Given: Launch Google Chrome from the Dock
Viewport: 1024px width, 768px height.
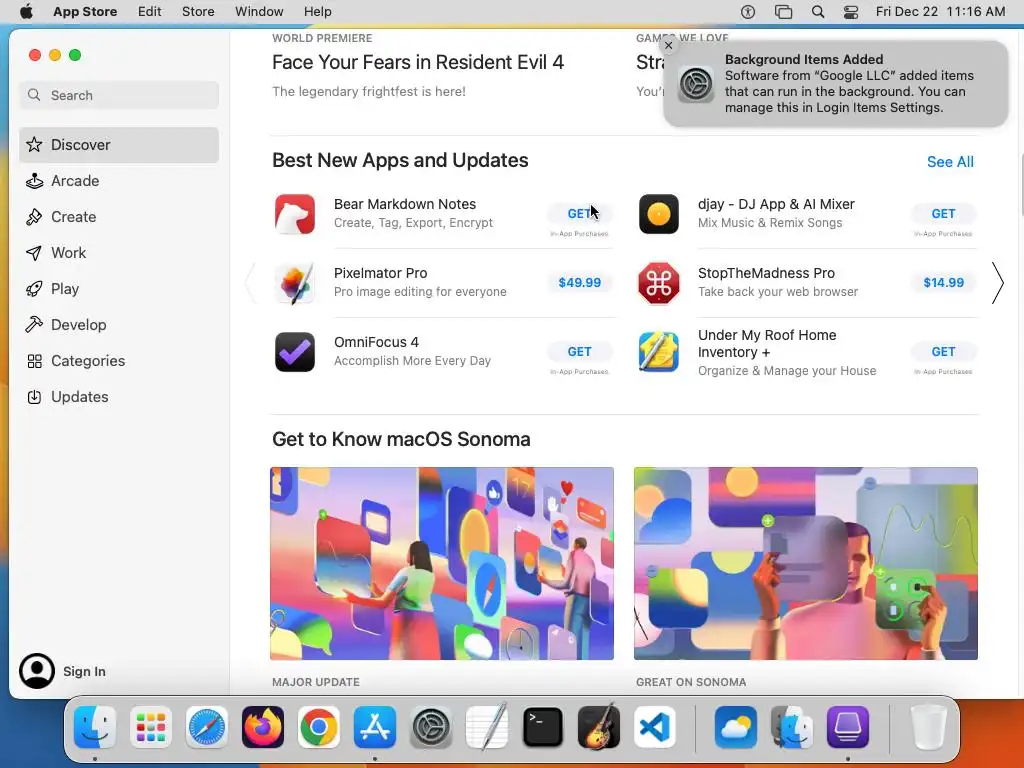Looking at the screenshot, I should click(x=319, y=727).
